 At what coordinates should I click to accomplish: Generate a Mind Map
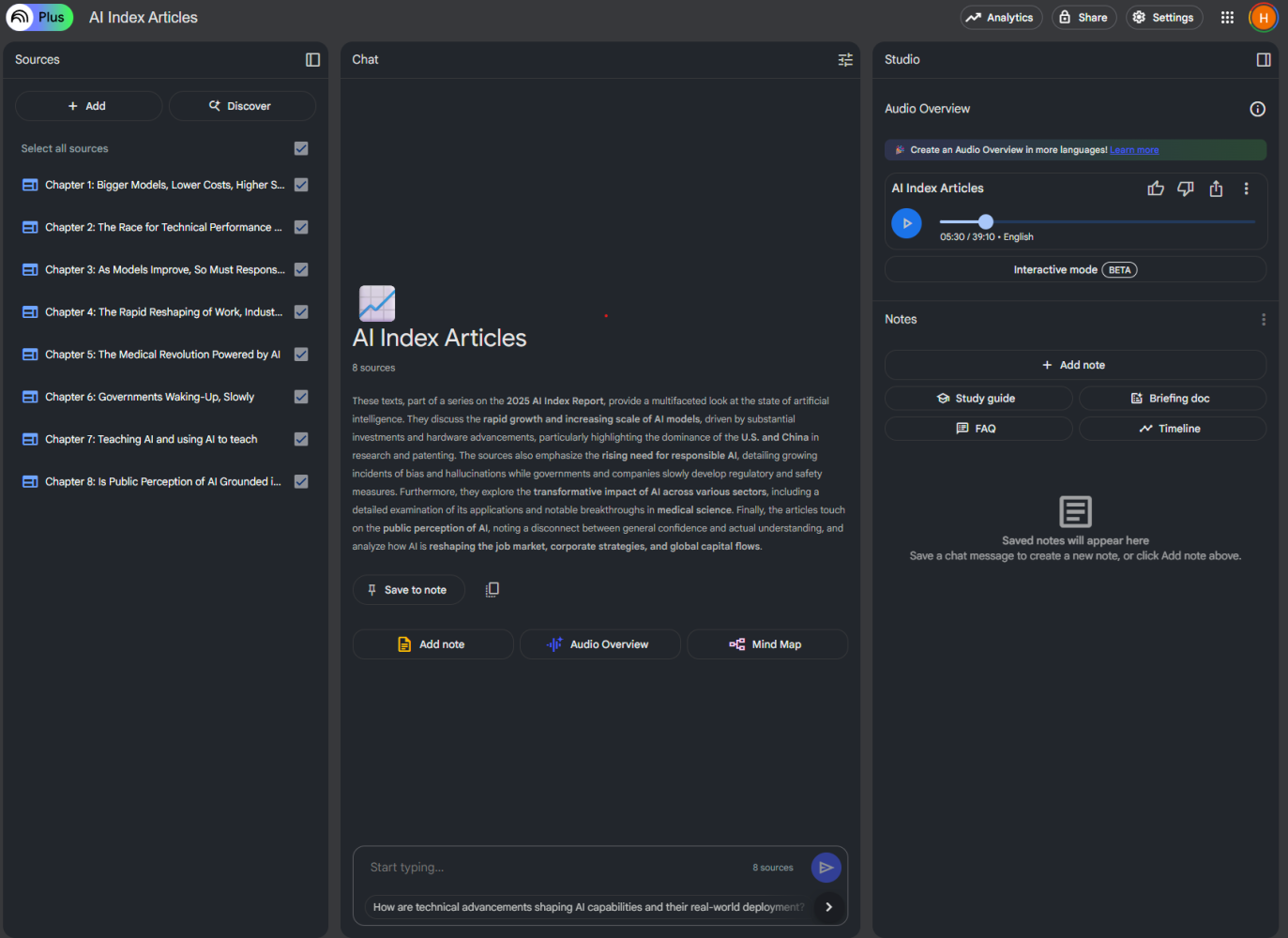click(766, 644)
